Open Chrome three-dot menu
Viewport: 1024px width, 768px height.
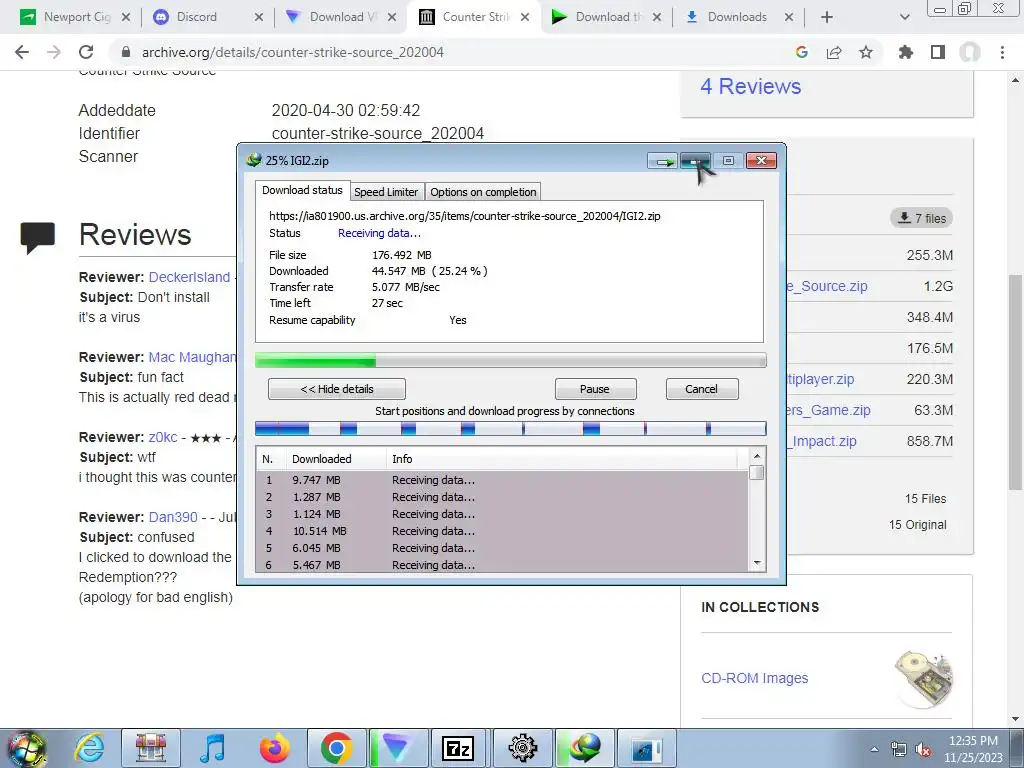click(x=1002, y=52)
